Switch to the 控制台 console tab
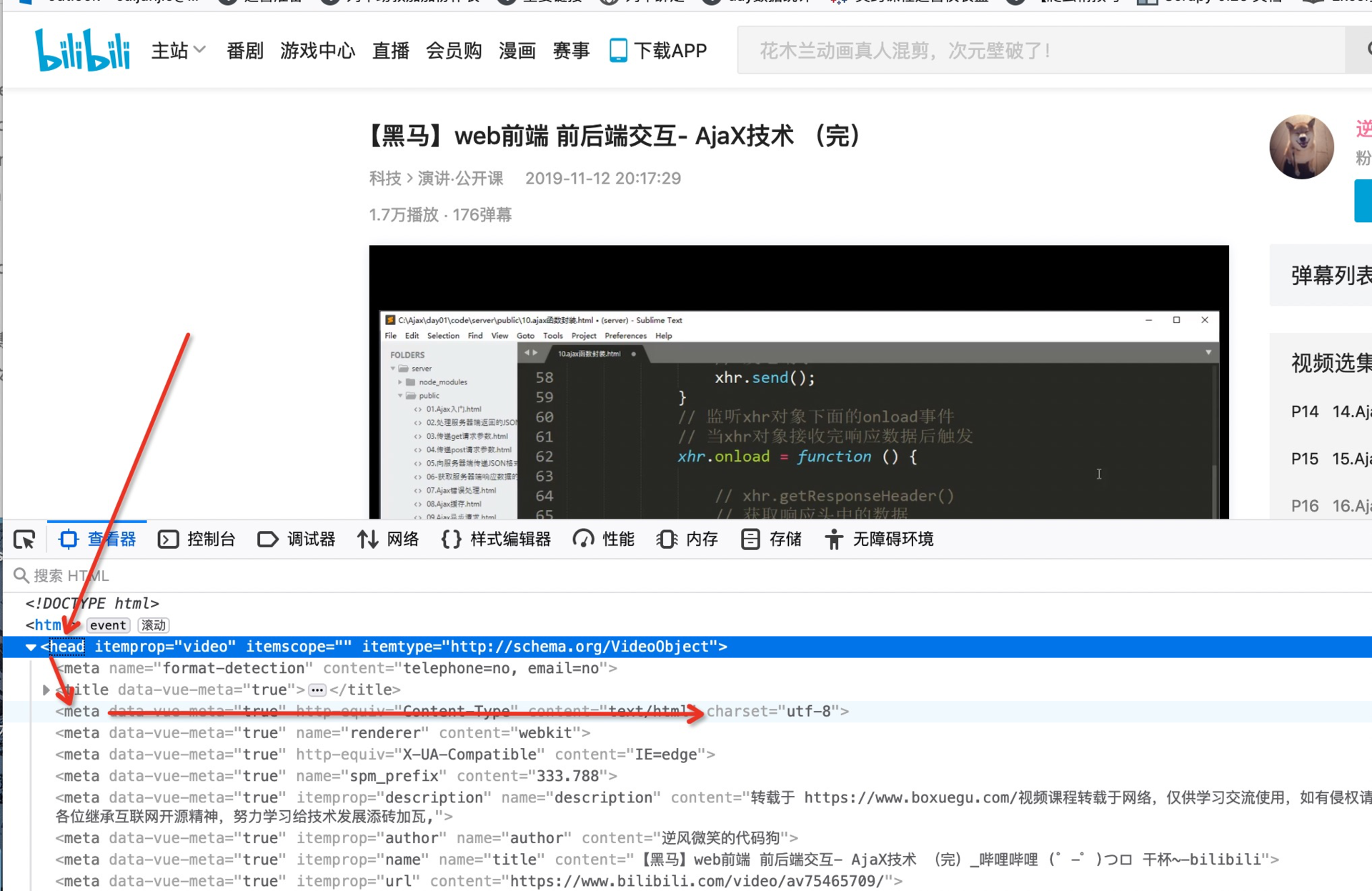This screenshot has height=891, width=1372. 197,539
